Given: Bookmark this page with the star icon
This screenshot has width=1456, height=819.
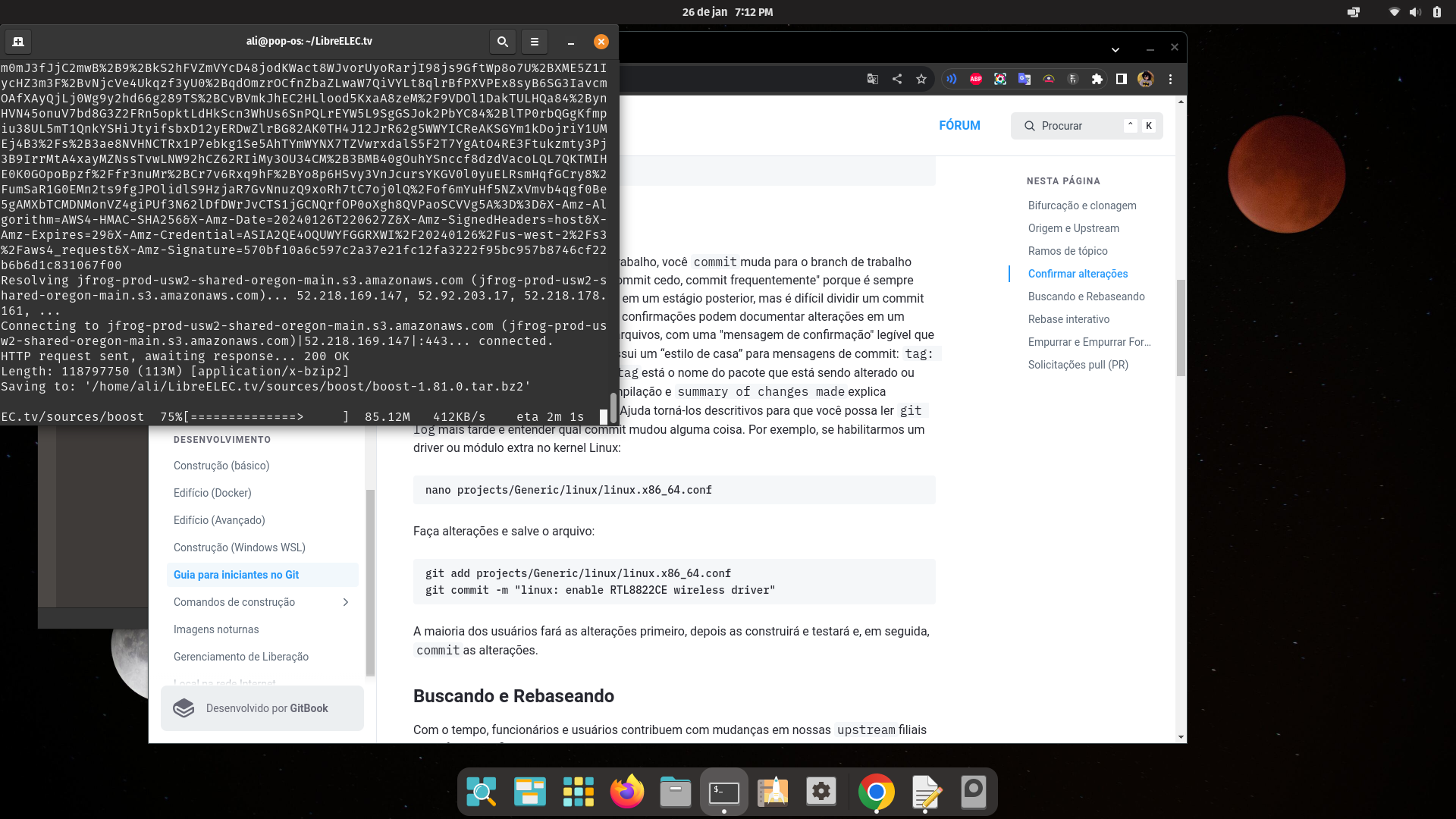Looking at the screenshot, I should [921, 79].
